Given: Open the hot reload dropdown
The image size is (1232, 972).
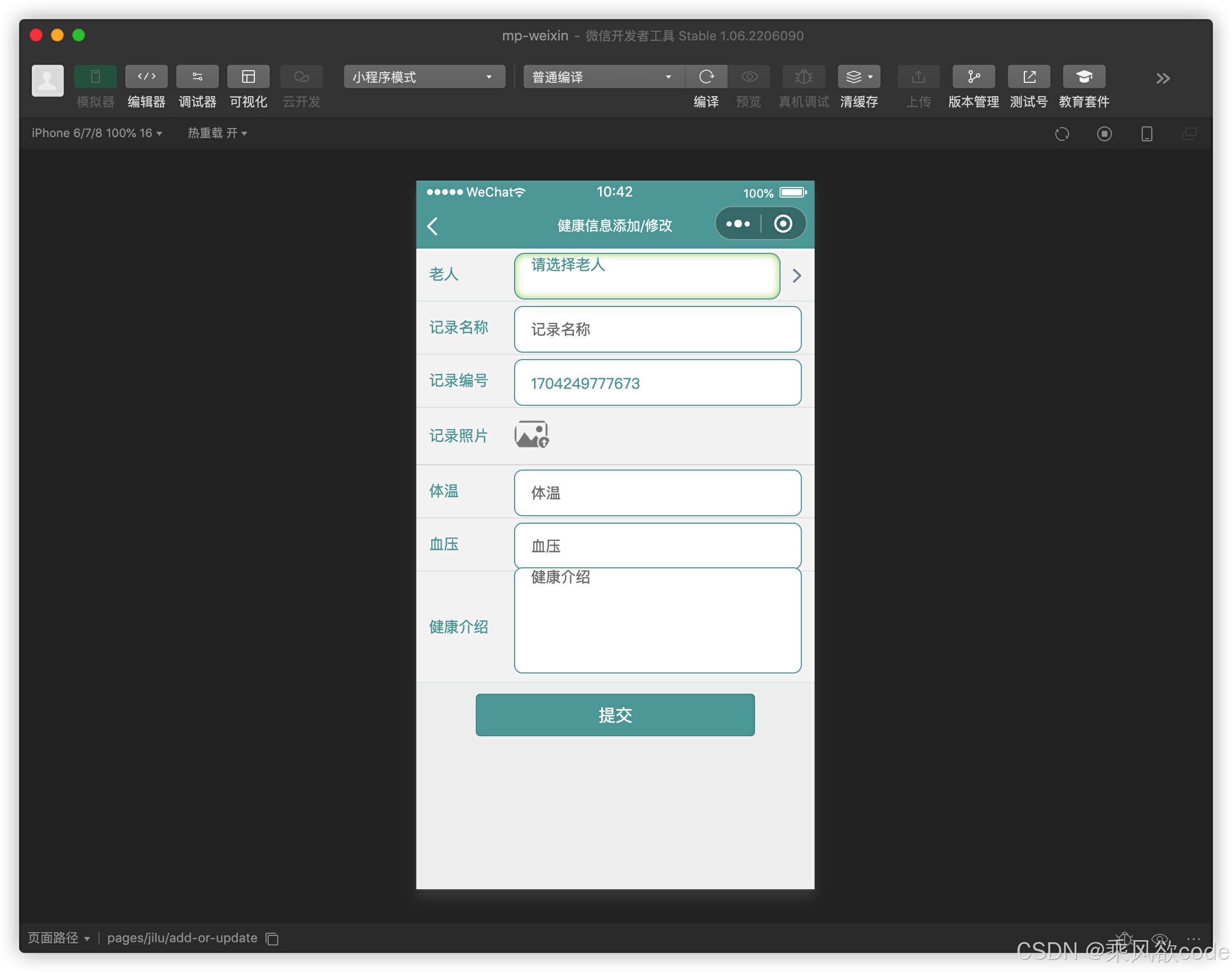Looking at the screenshot, I should coord(217,133).
